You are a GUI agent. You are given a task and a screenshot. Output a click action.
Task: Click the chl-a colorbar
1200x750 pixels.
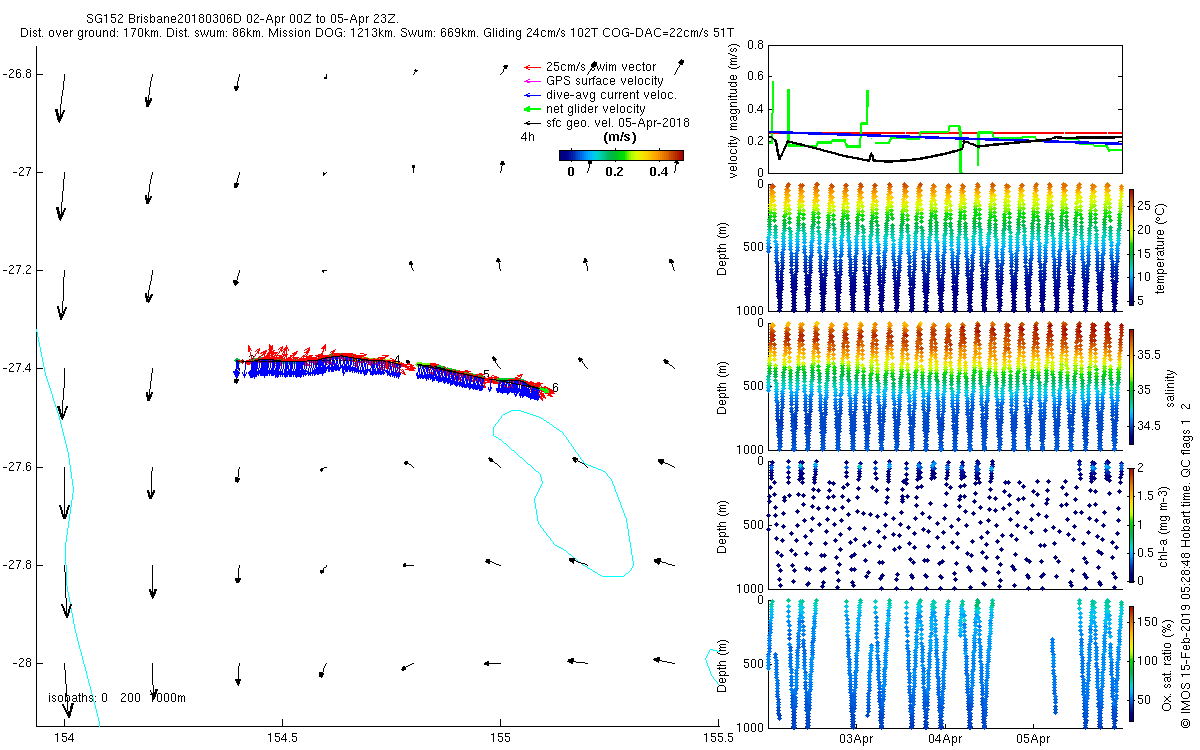click(x=1131, y=524)
